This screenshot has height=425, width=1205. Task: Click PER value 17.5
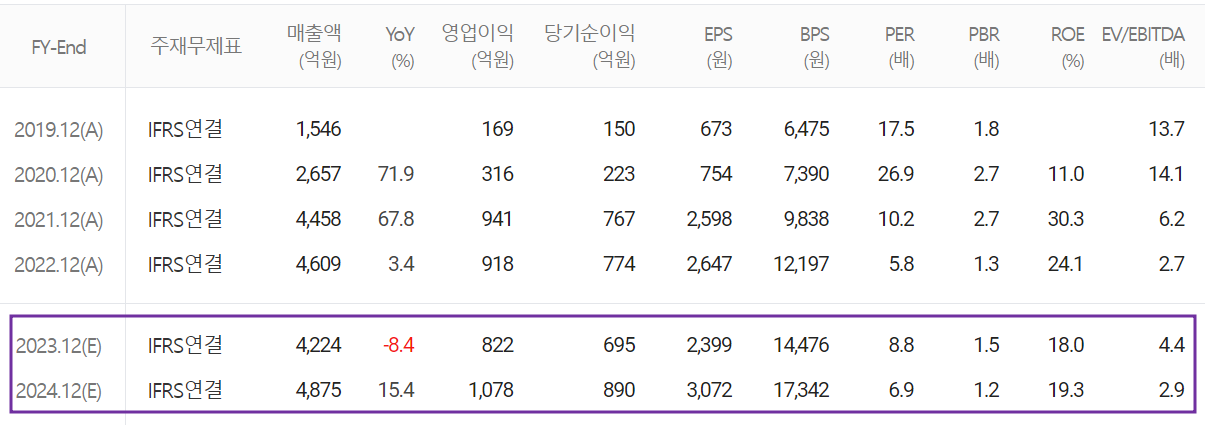point(897,129)
